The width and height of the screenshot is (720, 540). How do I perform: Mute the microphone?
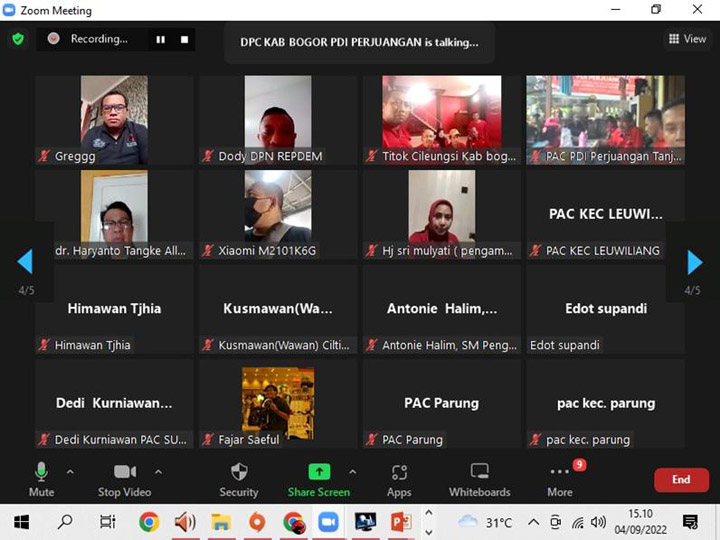[x=41, y=477]
